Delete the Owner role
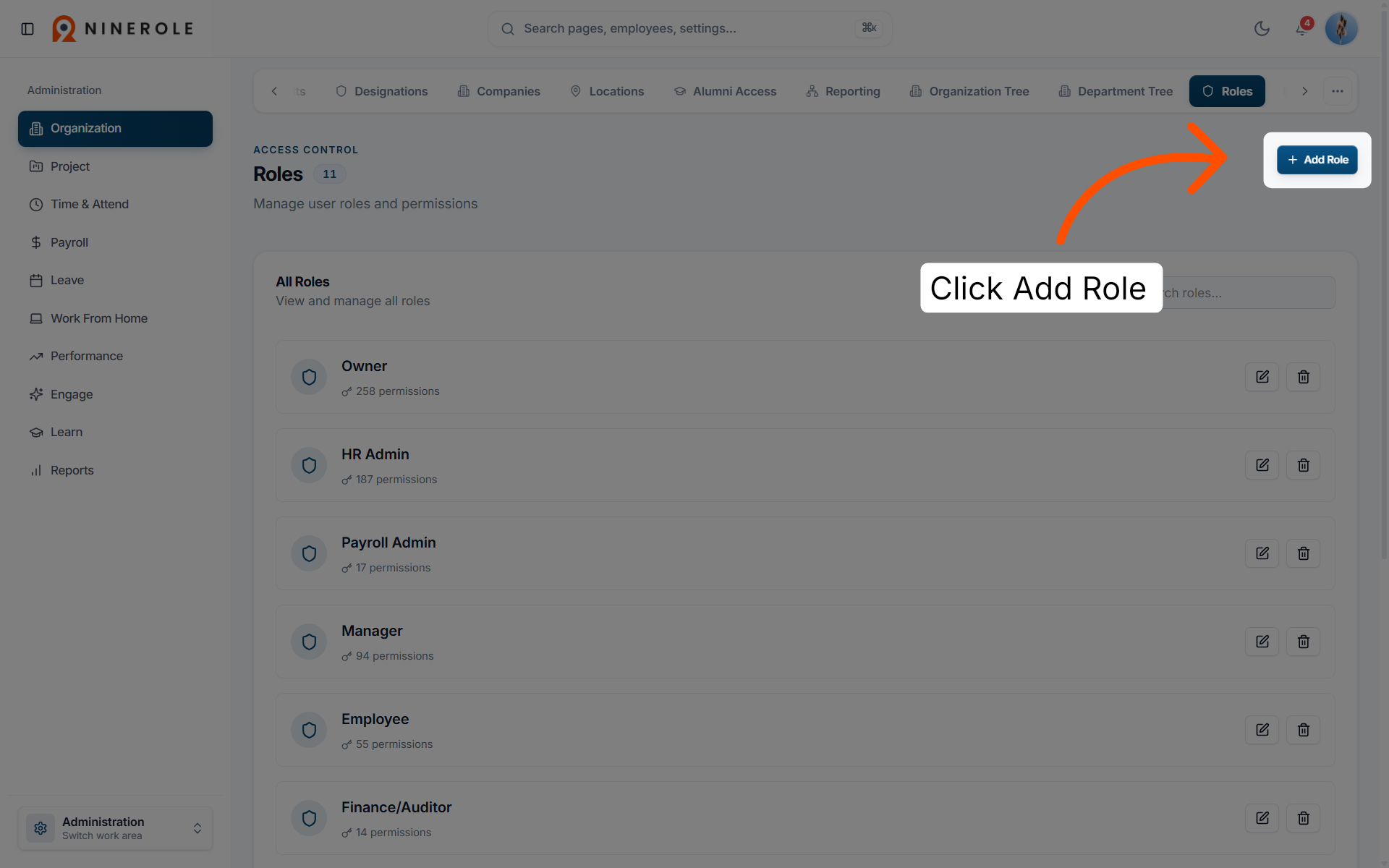The image size is (1389, 868). click(x=1304, y=377)
